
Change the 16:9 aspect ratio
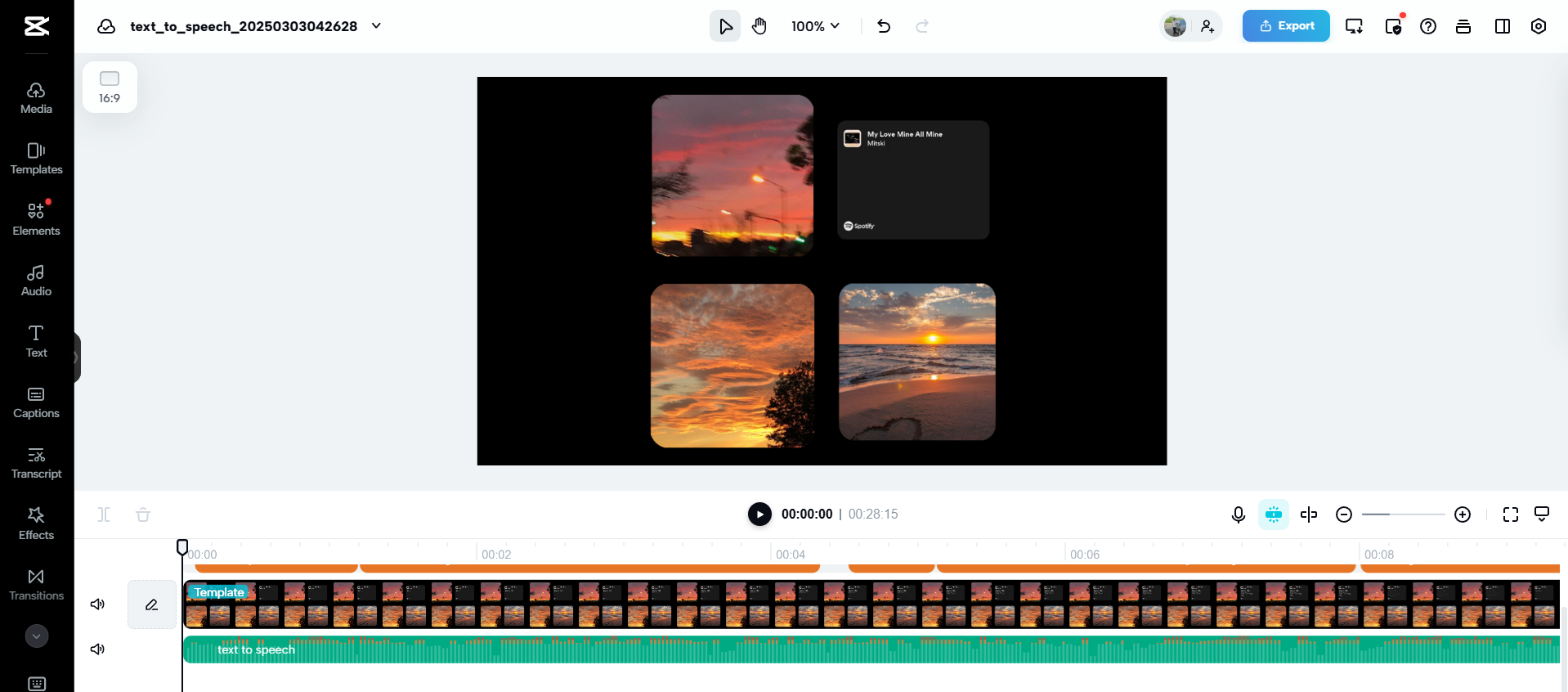110,88
